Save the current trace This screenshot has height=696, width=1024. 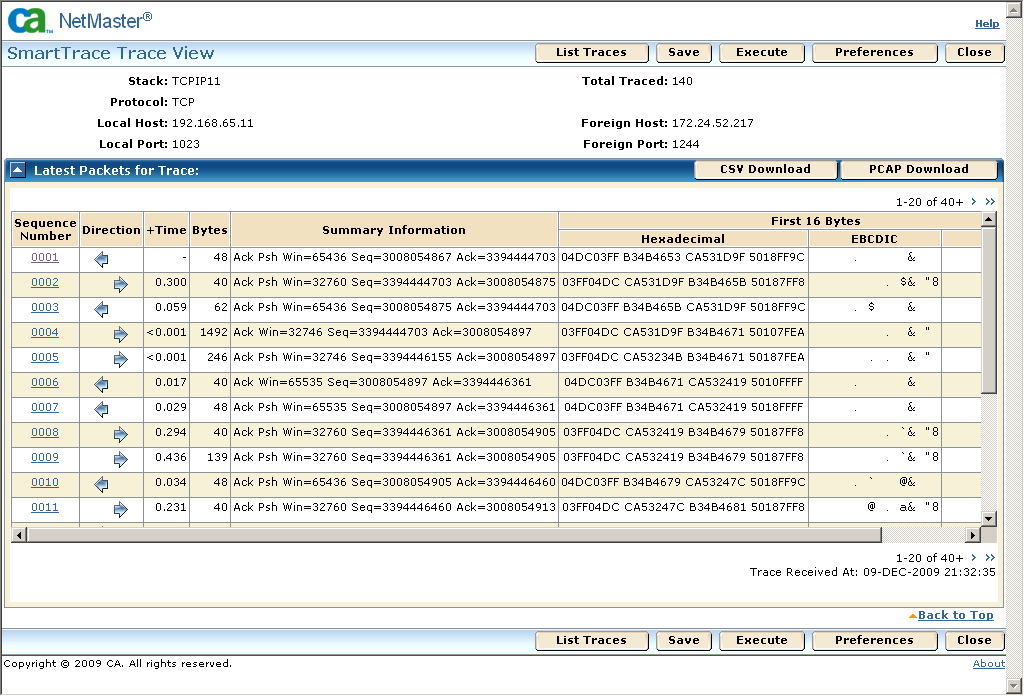[x=683, y=52]
